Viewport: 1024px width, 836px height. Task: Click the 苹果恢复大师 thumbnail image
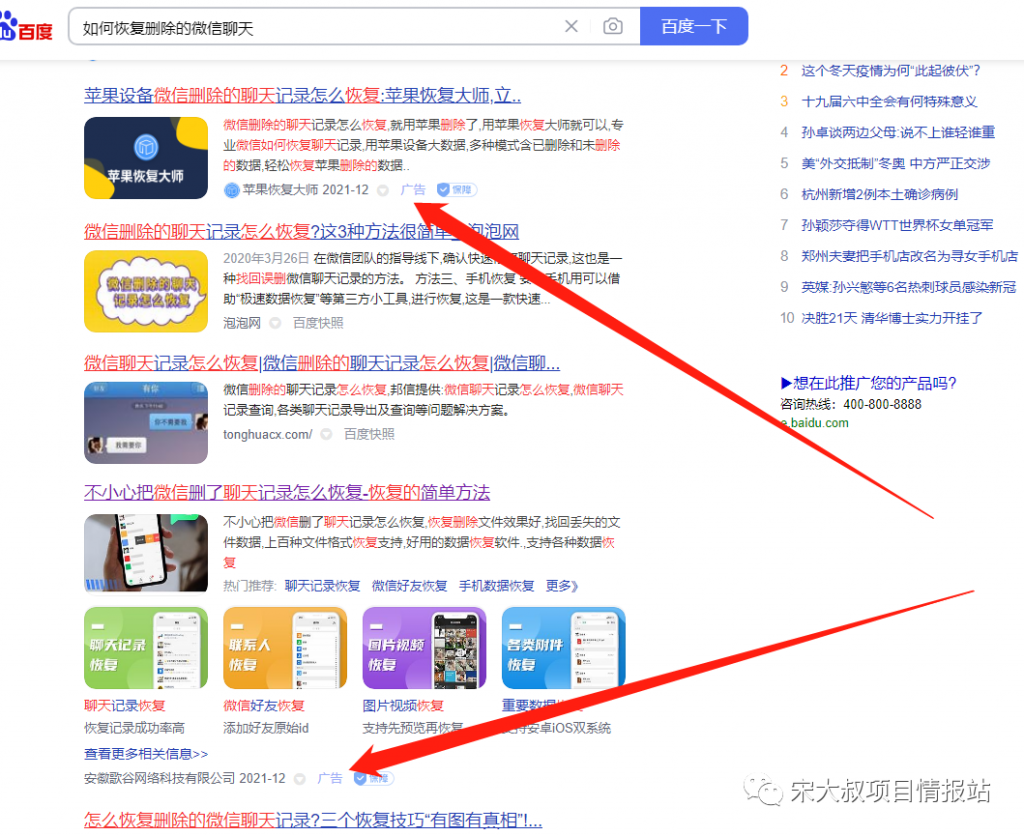click(146, 158)
